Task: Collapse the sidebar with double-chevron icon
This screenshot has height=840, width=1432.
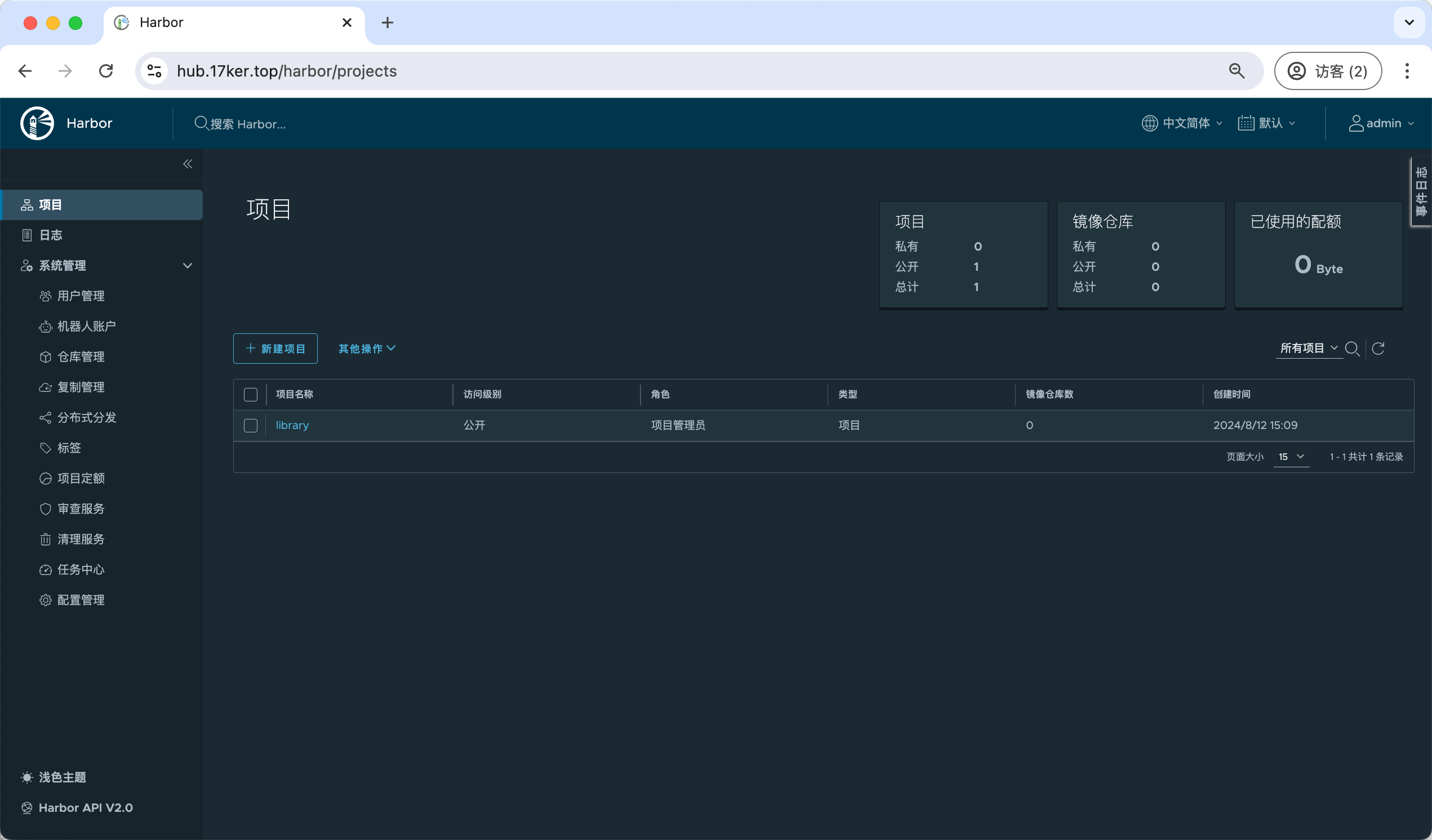Action: click(188, 164)
